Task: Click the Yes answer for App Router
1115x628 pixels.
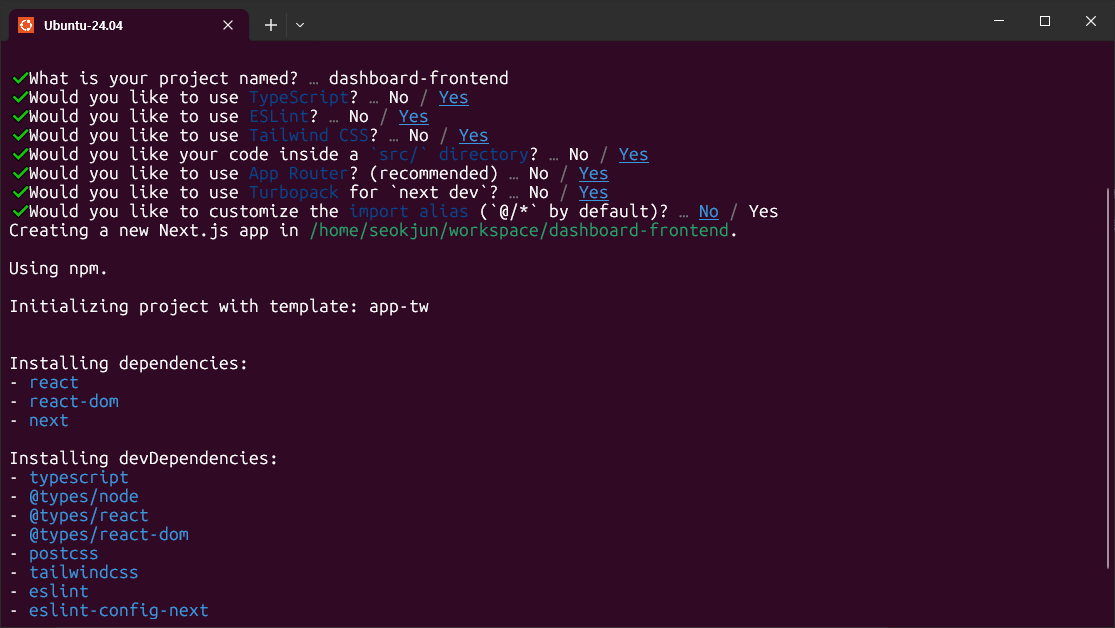Action: pos(593,174)
